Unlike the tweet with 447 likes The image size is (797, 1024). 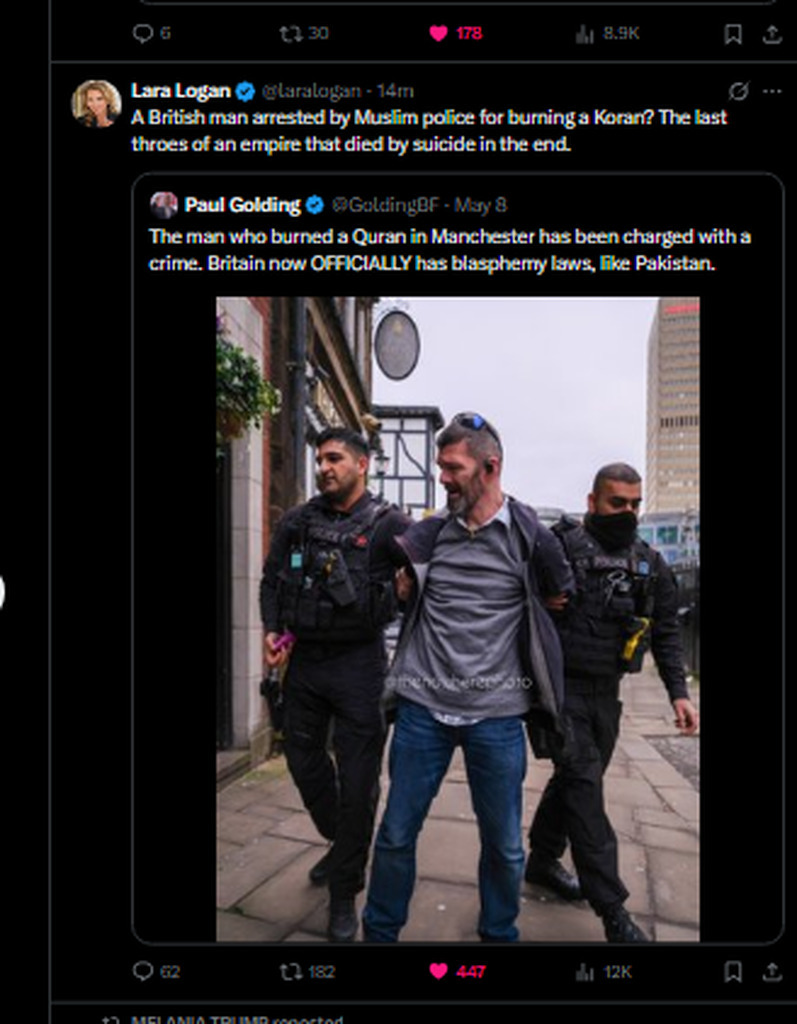[x=438, y=971]
